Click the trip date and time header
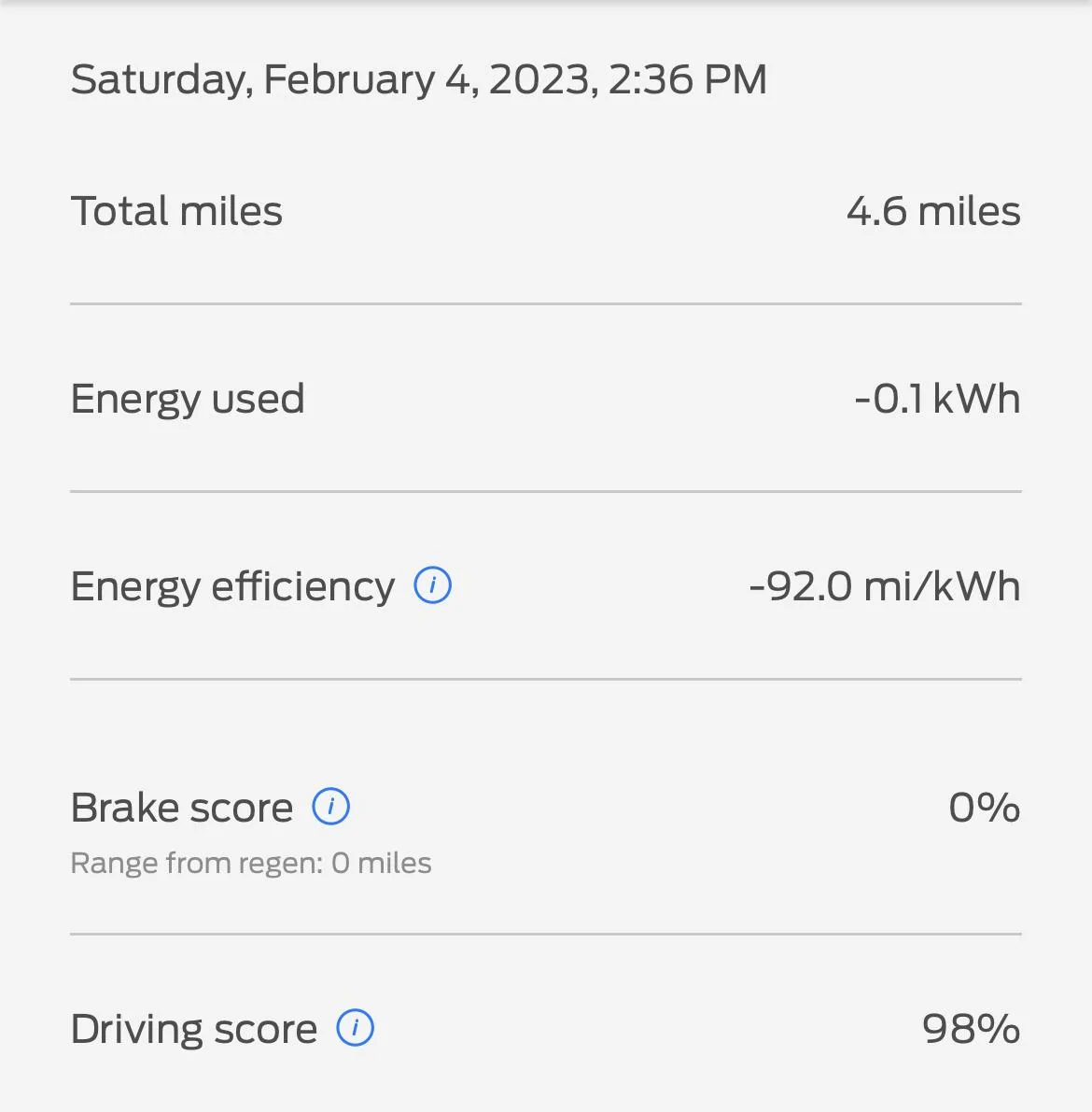This screenshot has height=1112, width=1092. pos(418,79)
